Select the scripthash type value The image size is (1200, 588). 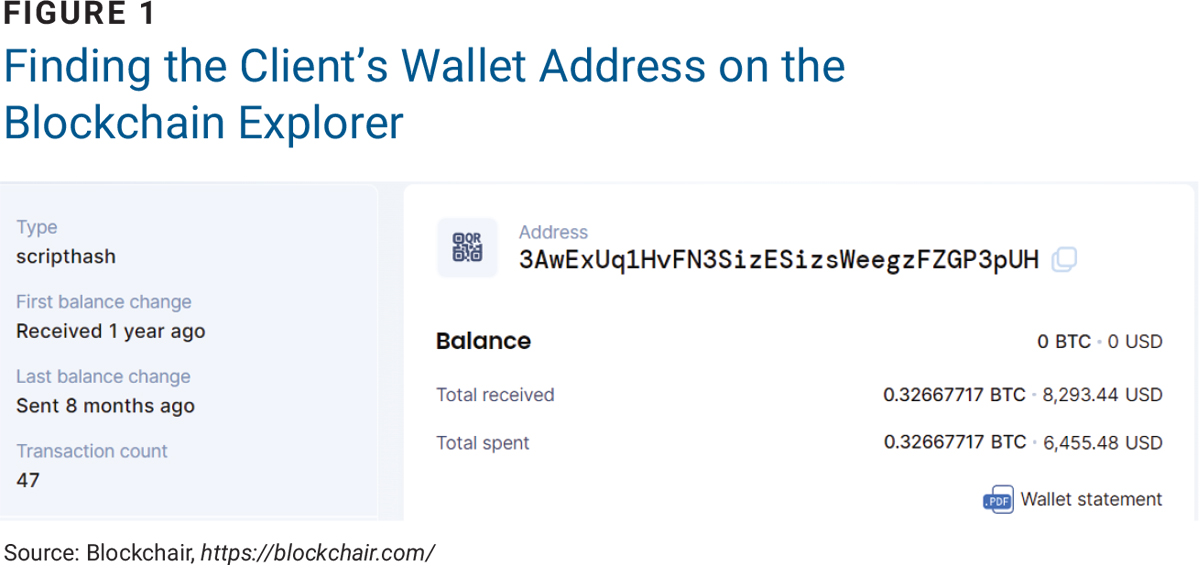pyautogui.click(x=66, y=257)
